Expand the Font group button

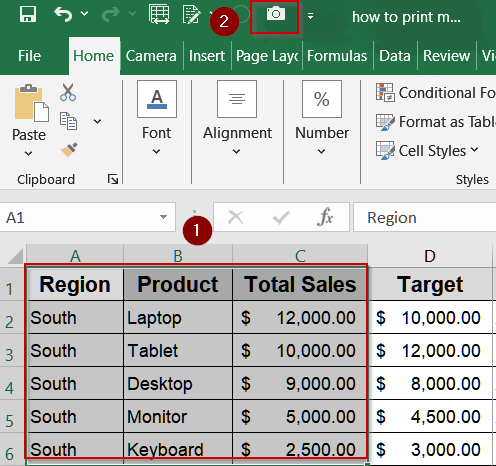point(157,117)
